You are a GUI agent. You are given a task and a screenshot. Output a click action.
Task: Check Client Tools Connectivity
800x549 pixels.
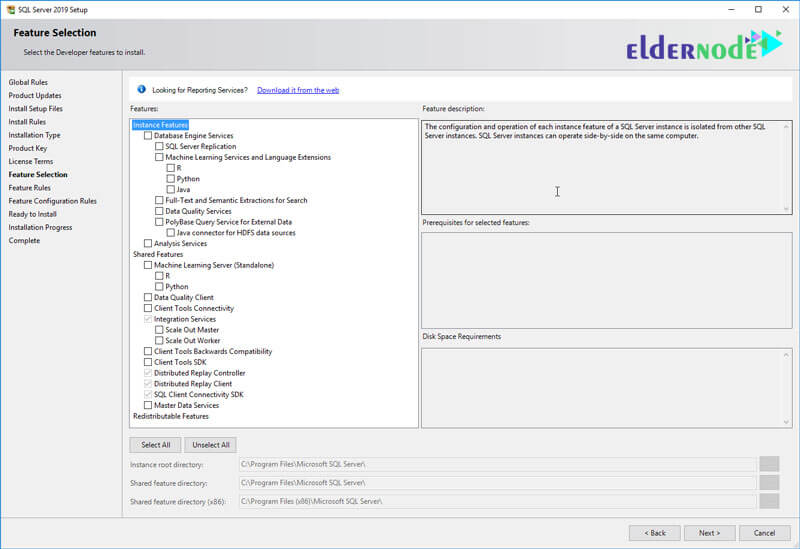pyautogui.click(x=148, y=308)
